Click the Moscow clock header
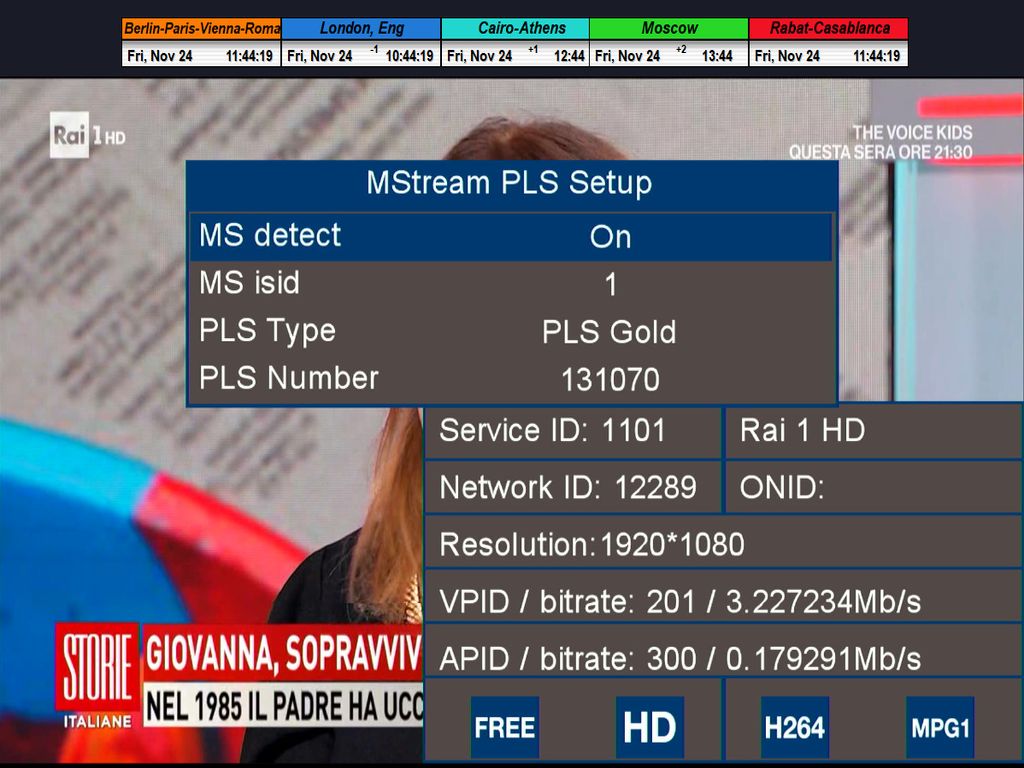This screenshot has height=768, width=1024. click(669, 29)
